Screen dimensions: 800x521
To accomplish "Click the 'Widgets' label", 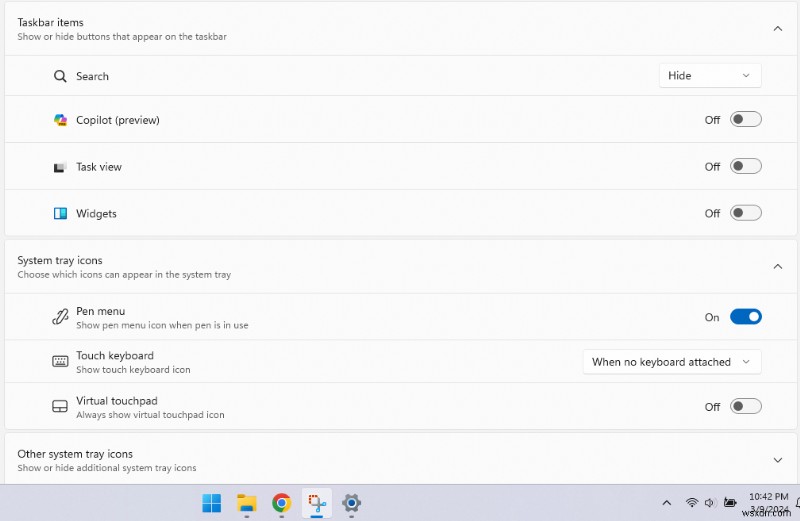I will click(96, 213).
